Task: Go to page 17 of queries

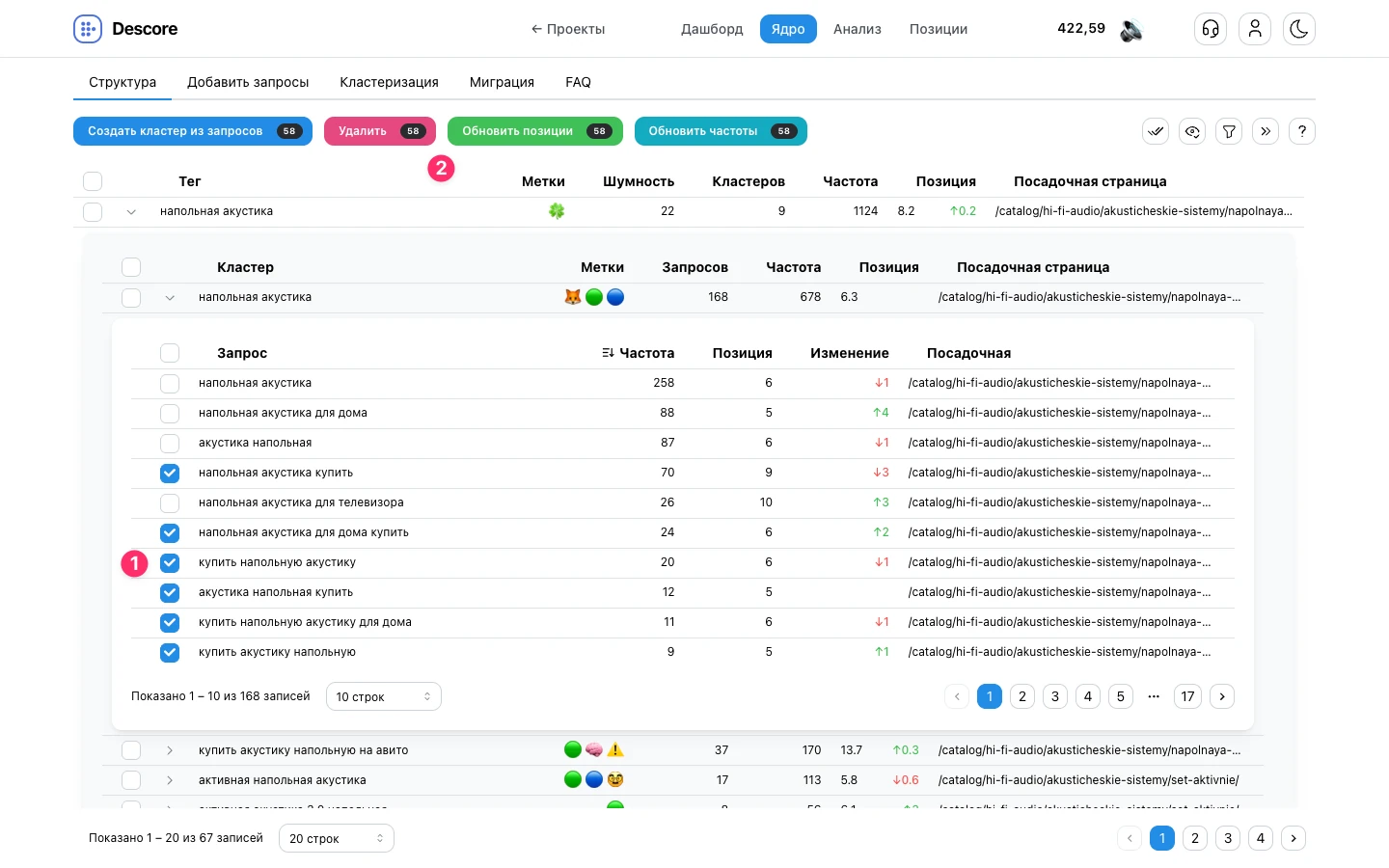Action: (1188, 696)
